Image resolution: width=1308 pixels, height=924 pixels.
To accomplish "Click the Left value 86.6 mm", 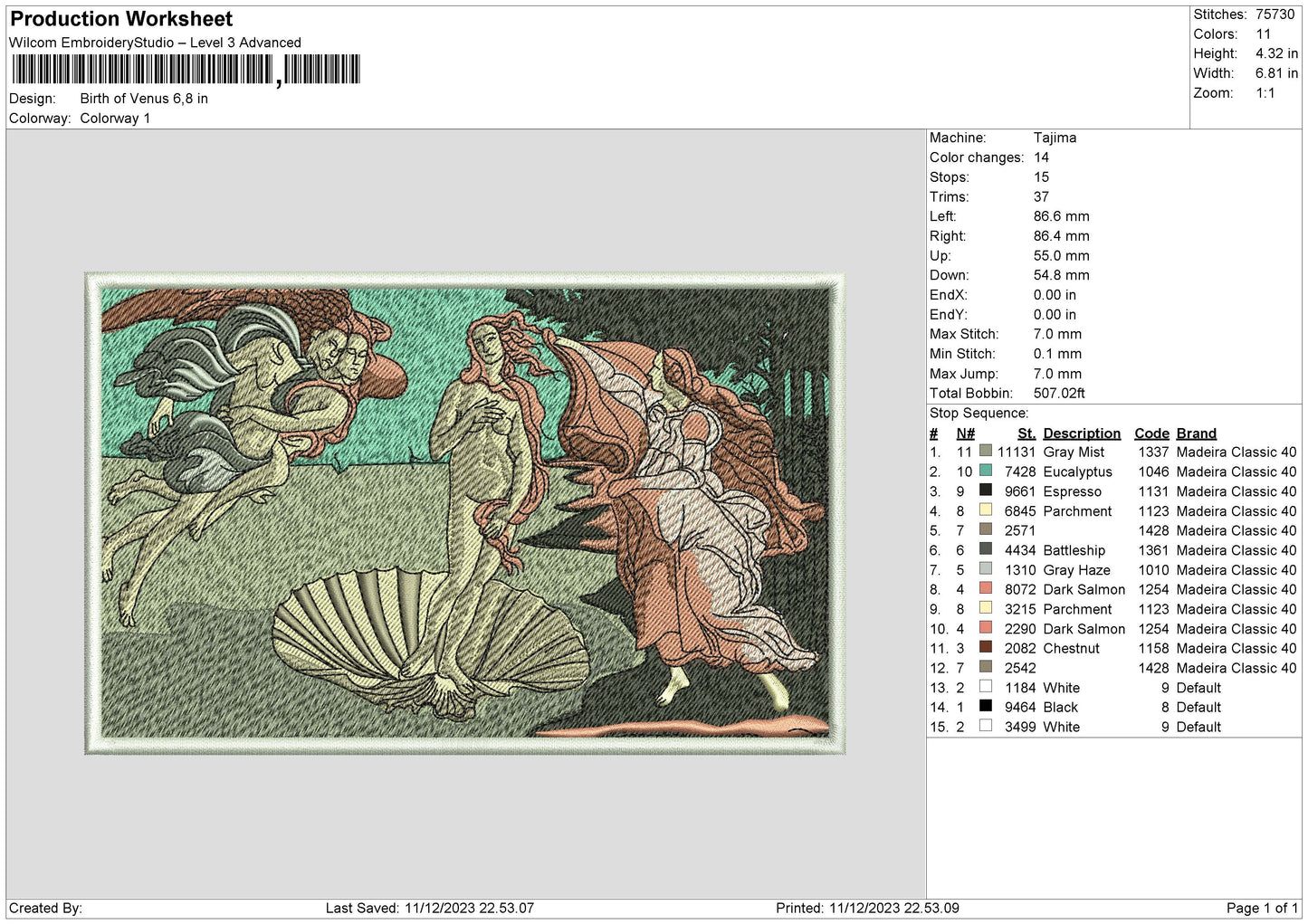I will (x=1061, y=216).
